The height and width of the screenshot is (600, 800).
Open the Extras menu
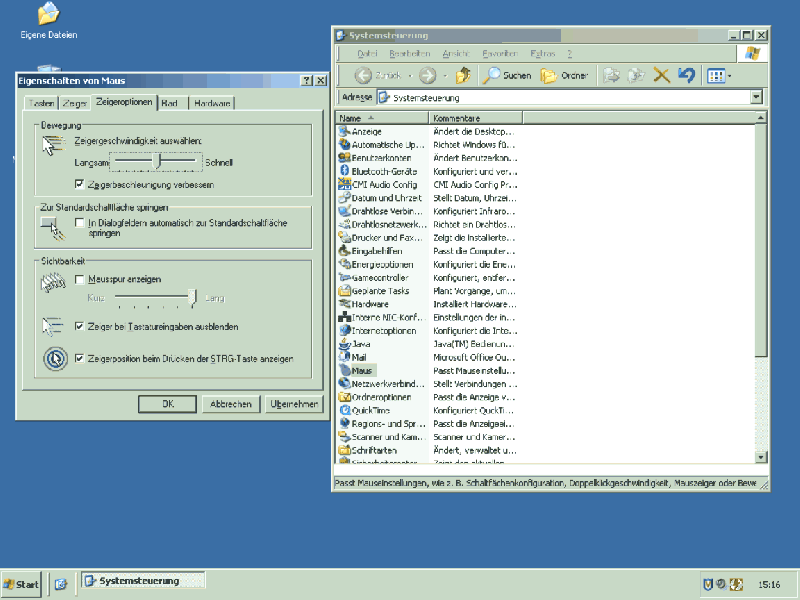[x=542, y=54]
